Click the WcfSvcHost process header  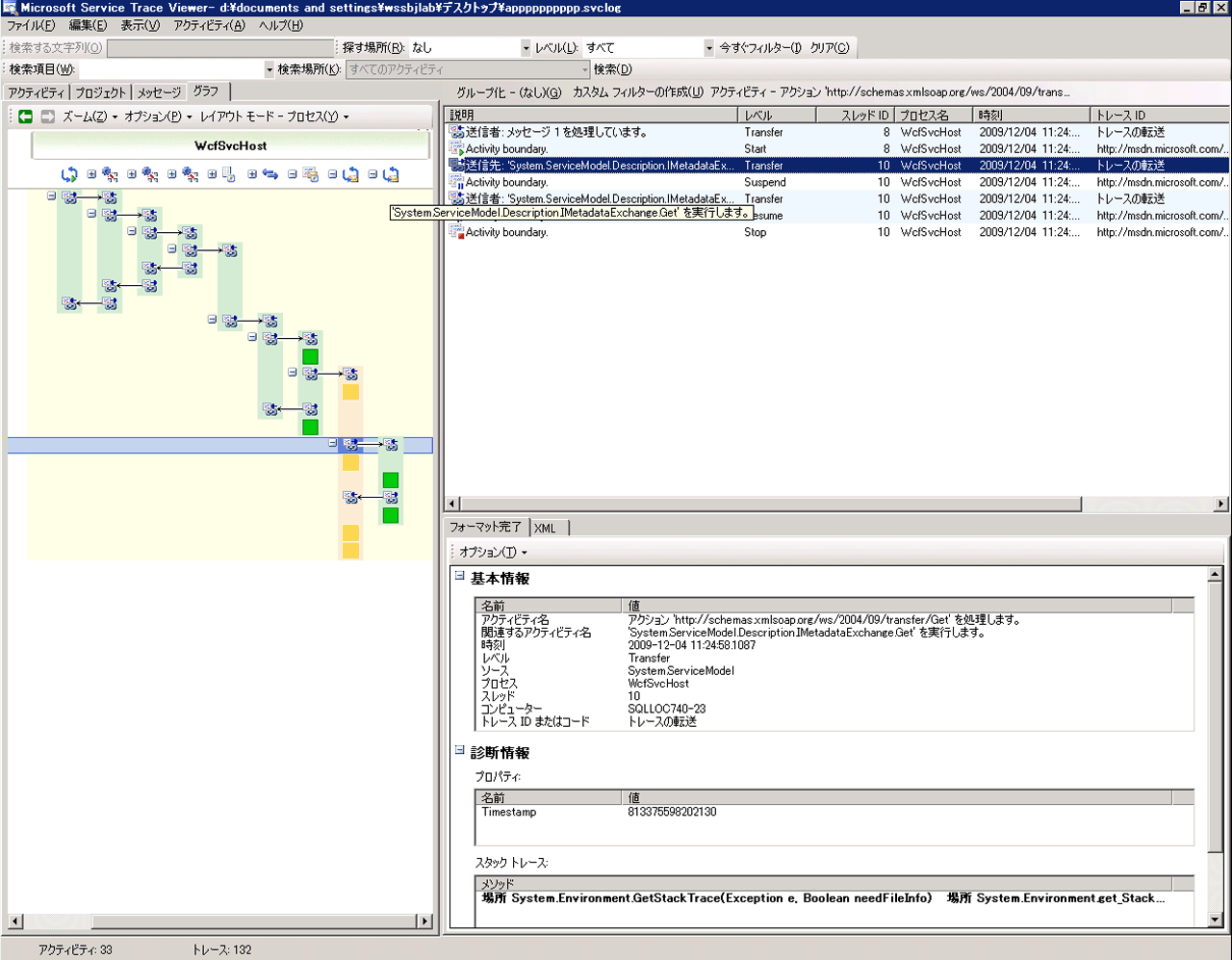pyautogui.click(x=230, y=145)
